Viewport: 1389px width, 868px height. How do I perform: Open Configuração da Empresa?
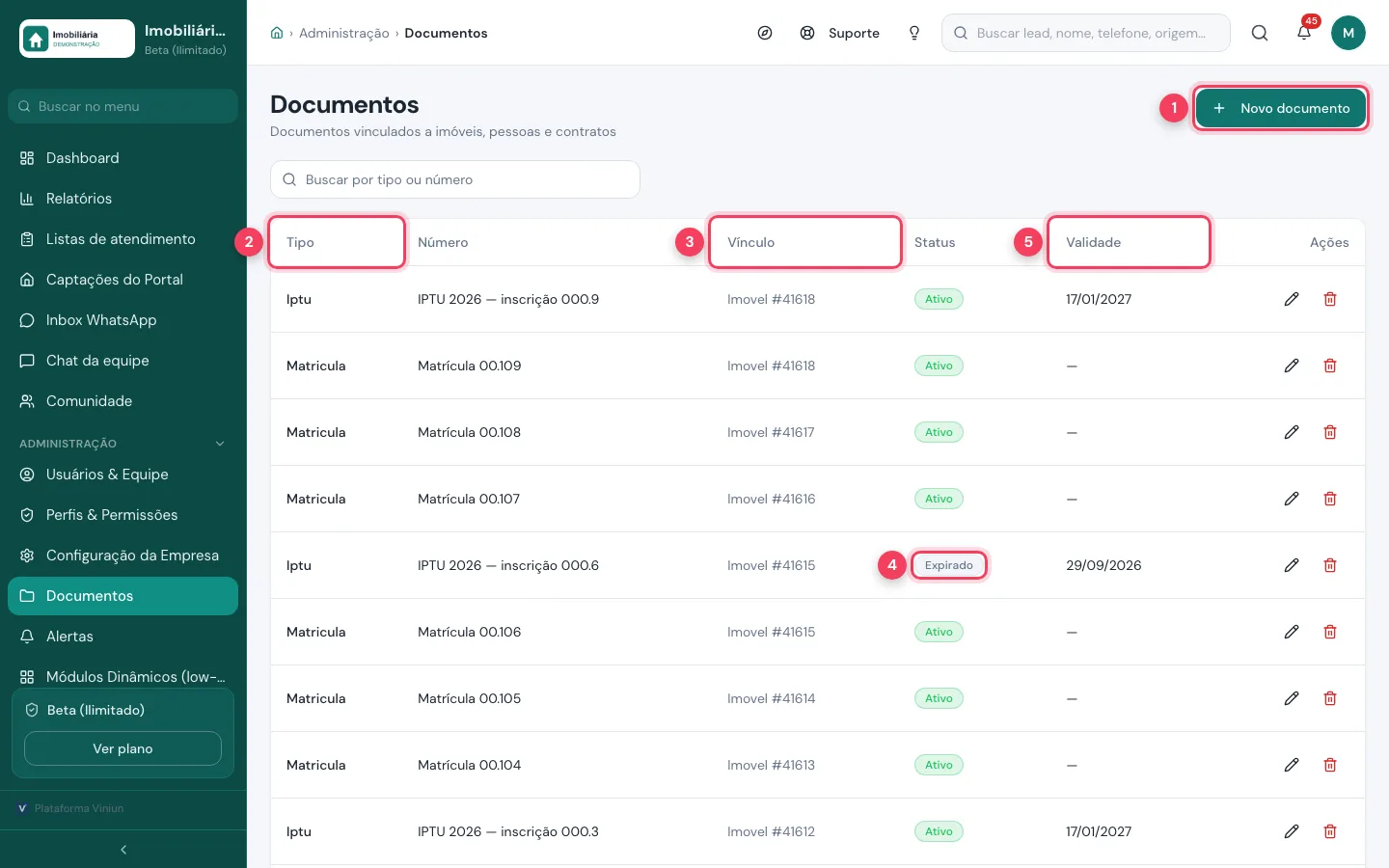click(123, 556)
